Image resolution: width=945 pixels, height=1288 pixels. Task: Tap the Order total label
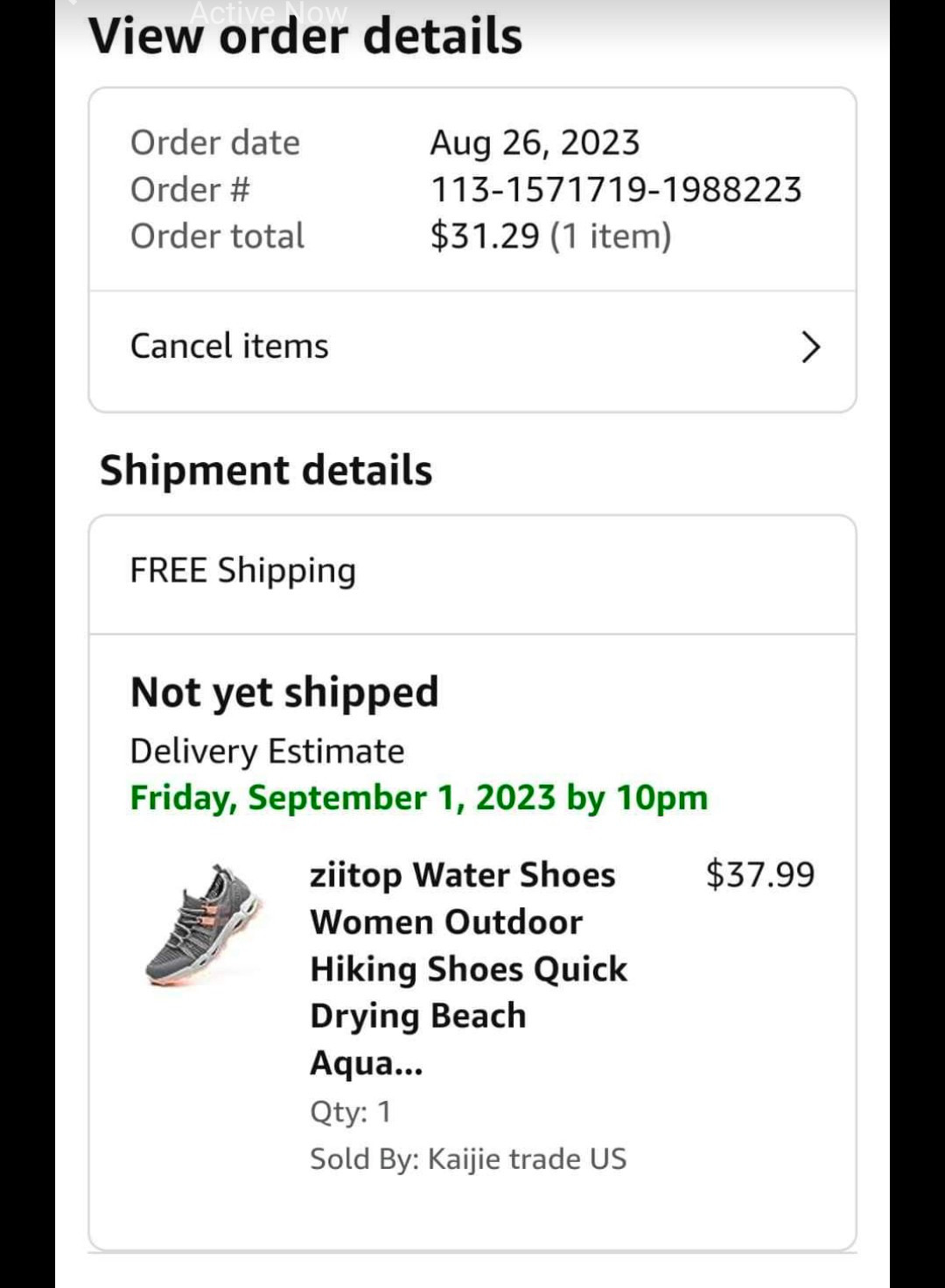point(217,236)
